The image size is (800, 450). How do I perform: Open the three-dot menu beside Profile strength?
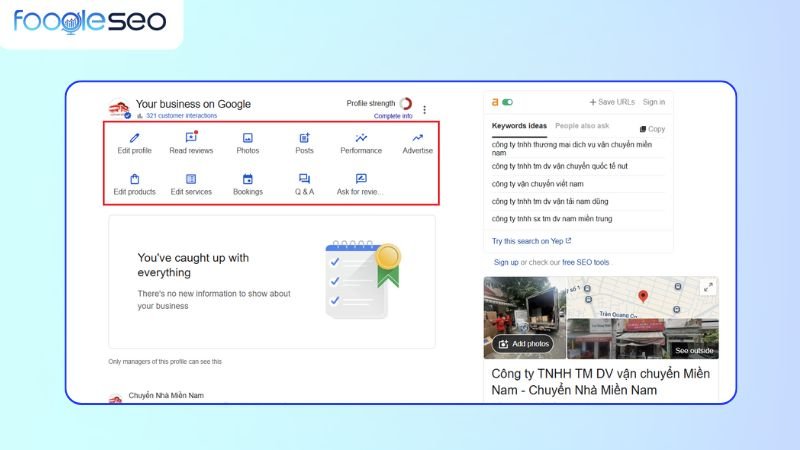point(425,110)
